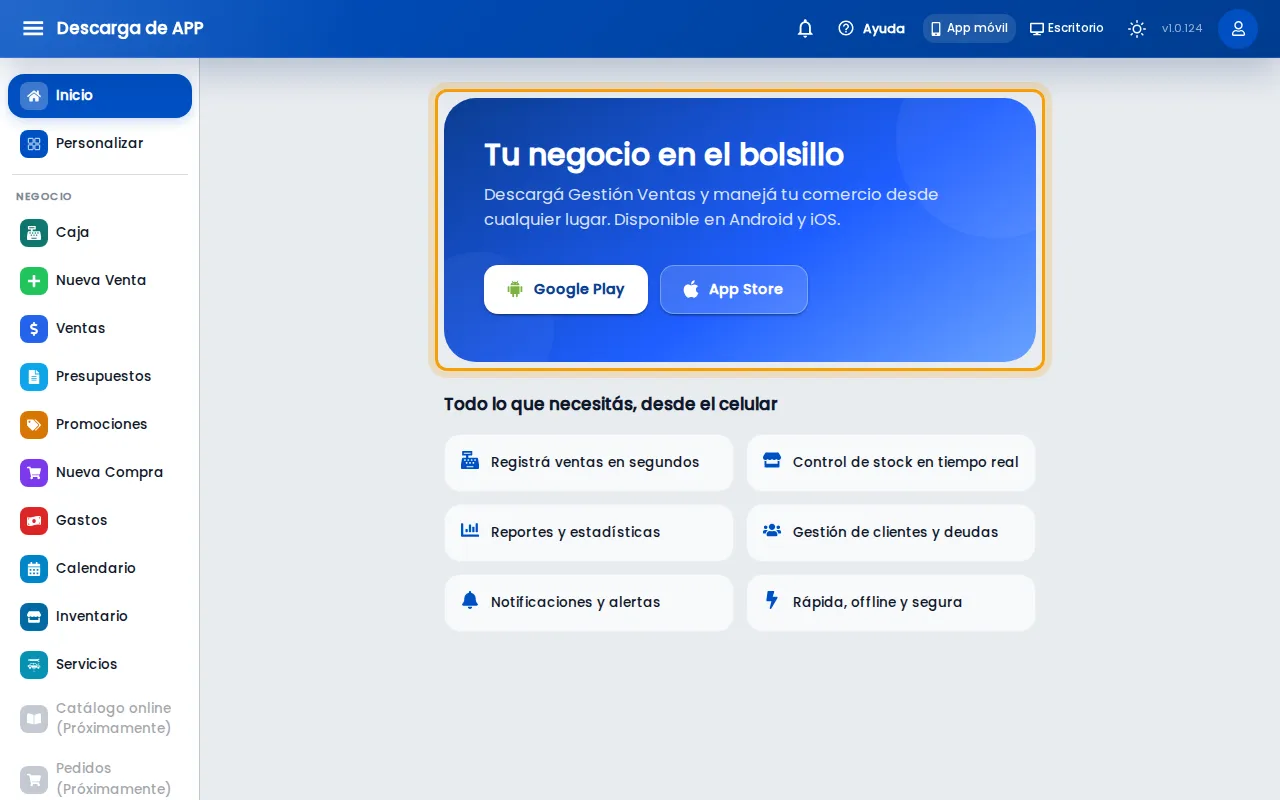Click the Nueva Venta plus icon
The image size is (1280, 800).
(34, 281)
